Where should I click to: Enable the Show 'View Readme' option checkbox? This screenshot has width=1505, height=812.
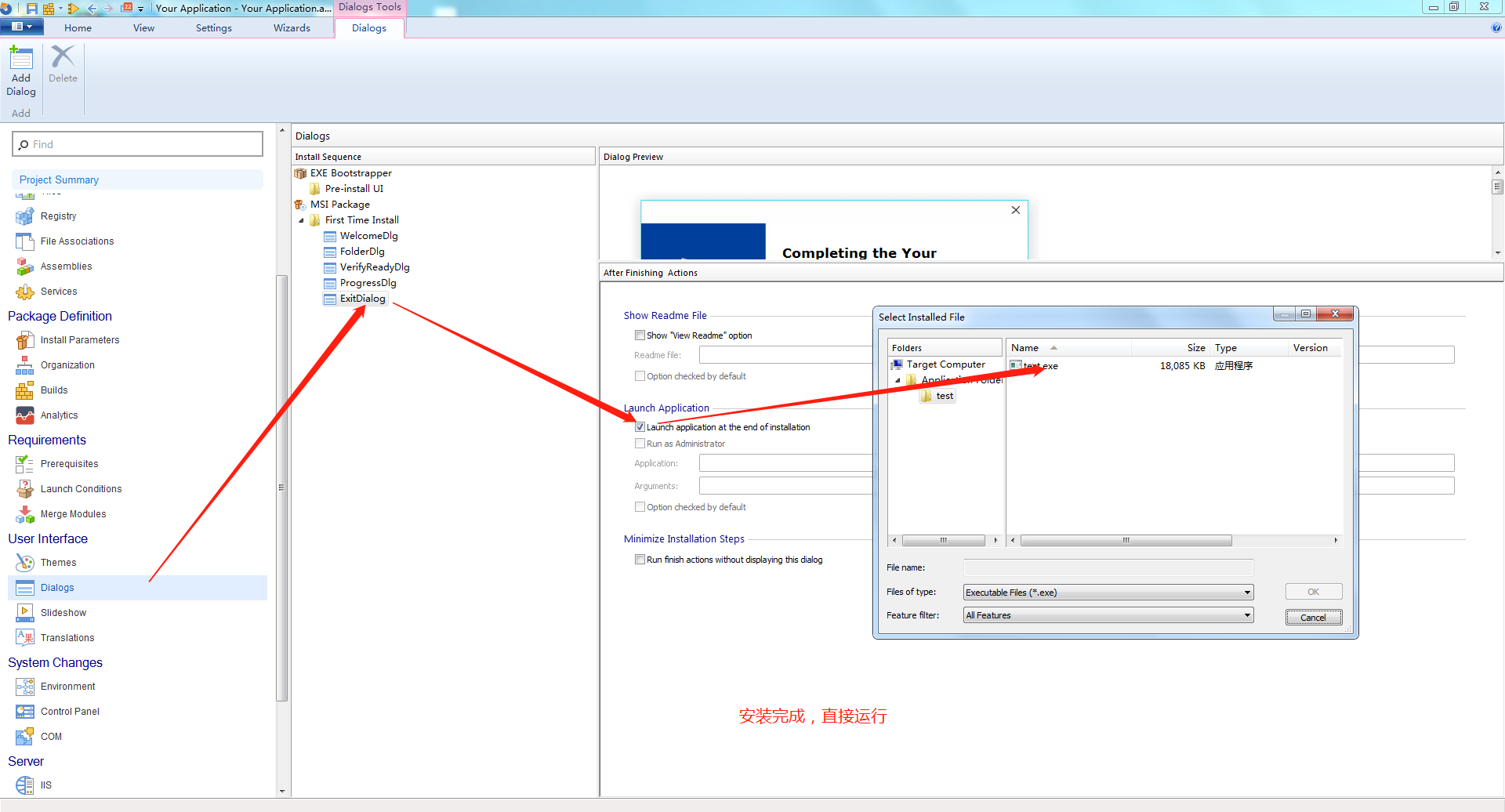point(640,335)
